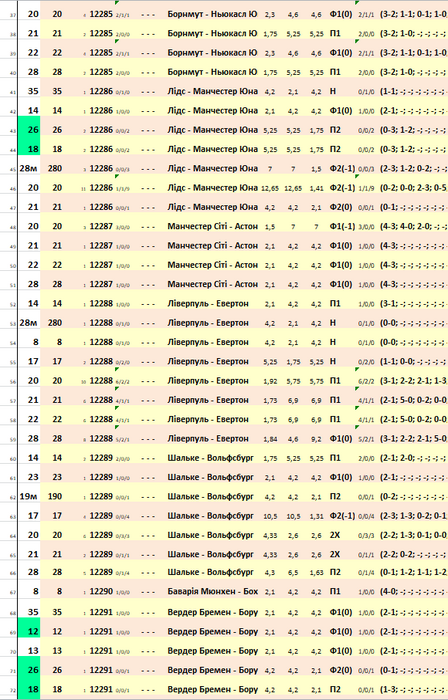Click the '1,92' odds cell in row 56
448x700 pixels.
click(x=270, y=381)
